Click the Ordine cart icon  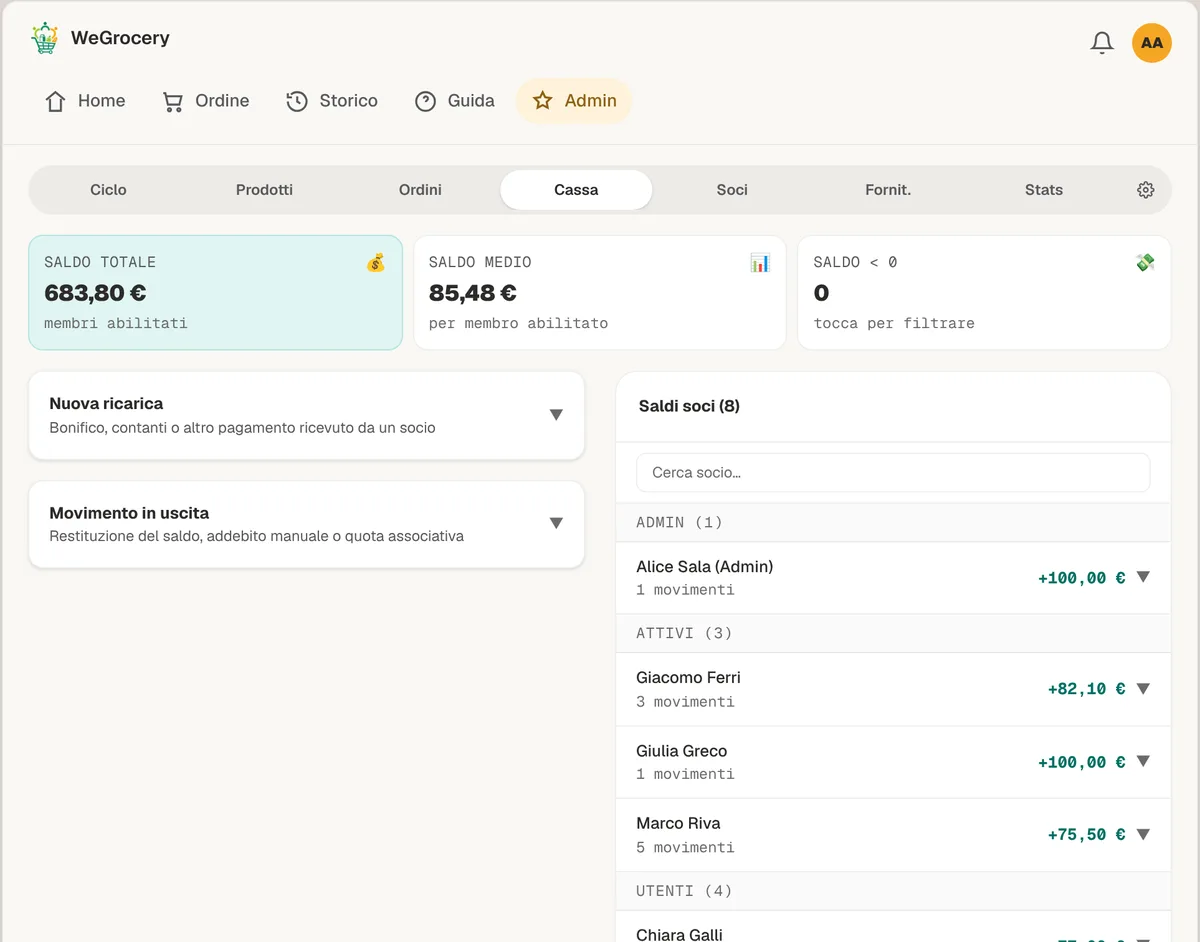click(173, 101)
